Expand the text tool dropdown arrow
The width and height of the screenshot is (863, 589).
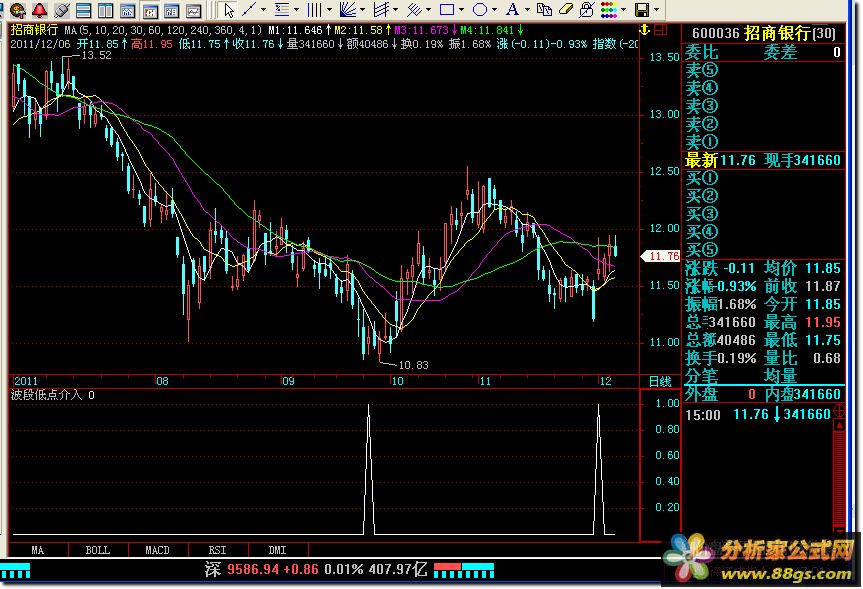(x=527, y=9)
